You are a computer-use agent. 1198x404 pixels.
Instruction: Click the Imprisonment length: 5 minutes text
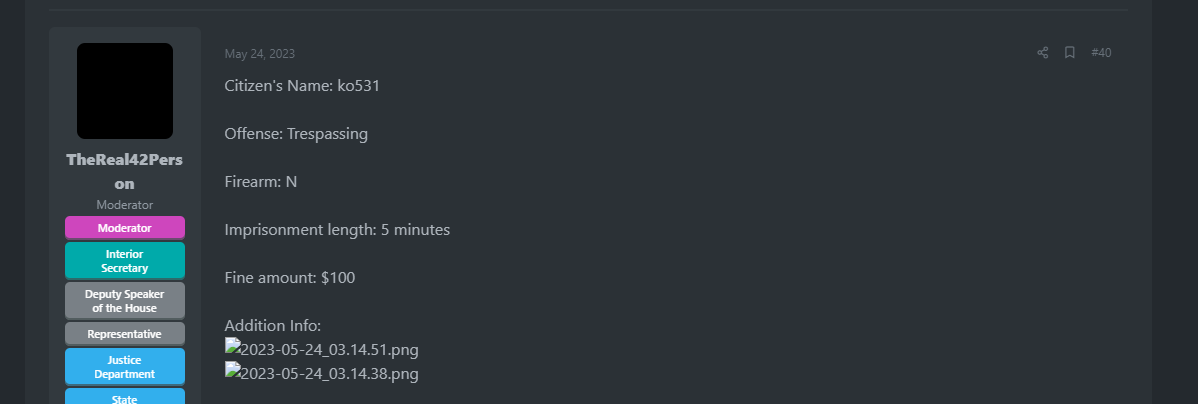point(337,230)
